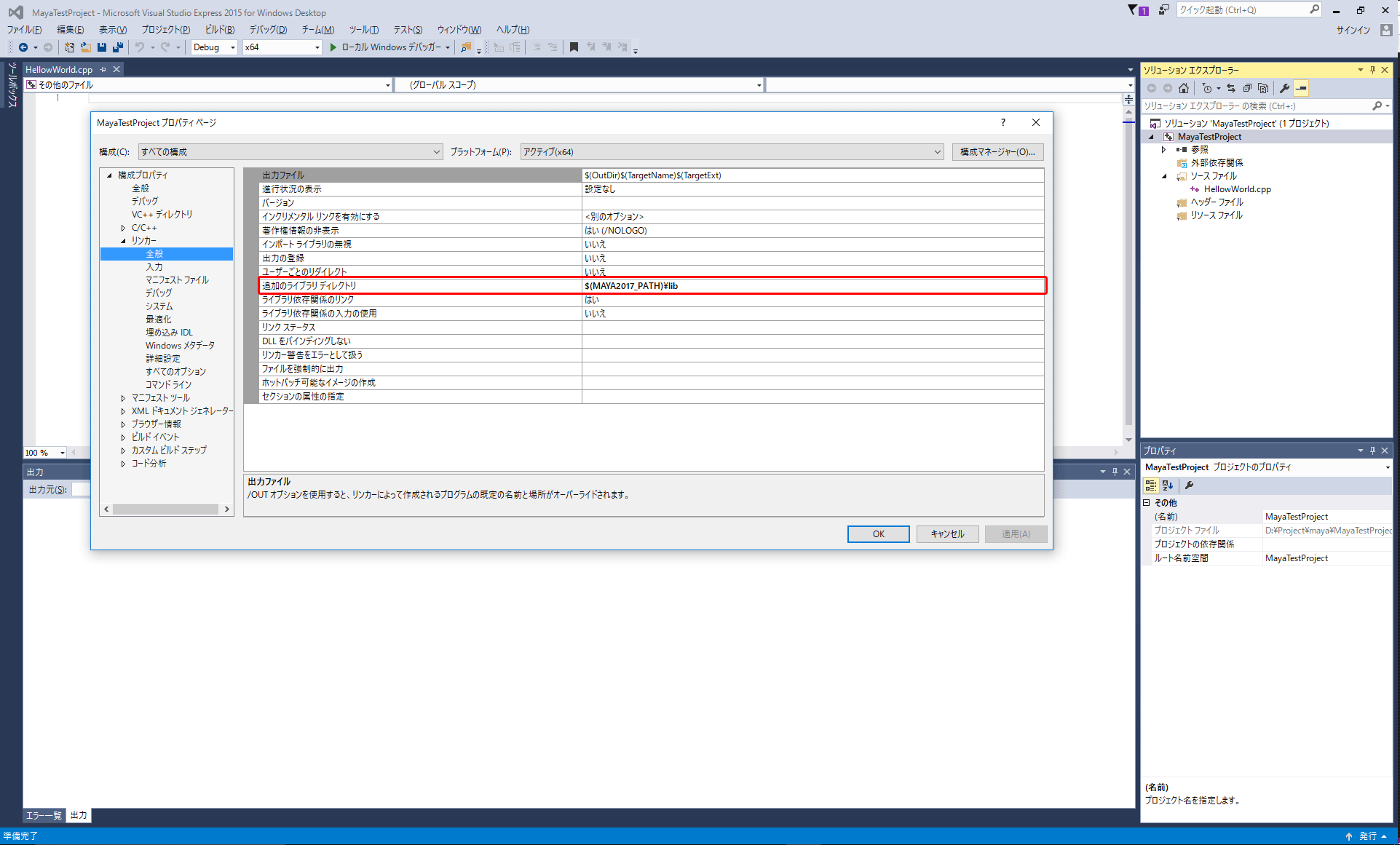The width and height of the screenshot is (1400, 845).
Task: Open the 構成 configuration dropdown
Action: click(x=290, y=151)
